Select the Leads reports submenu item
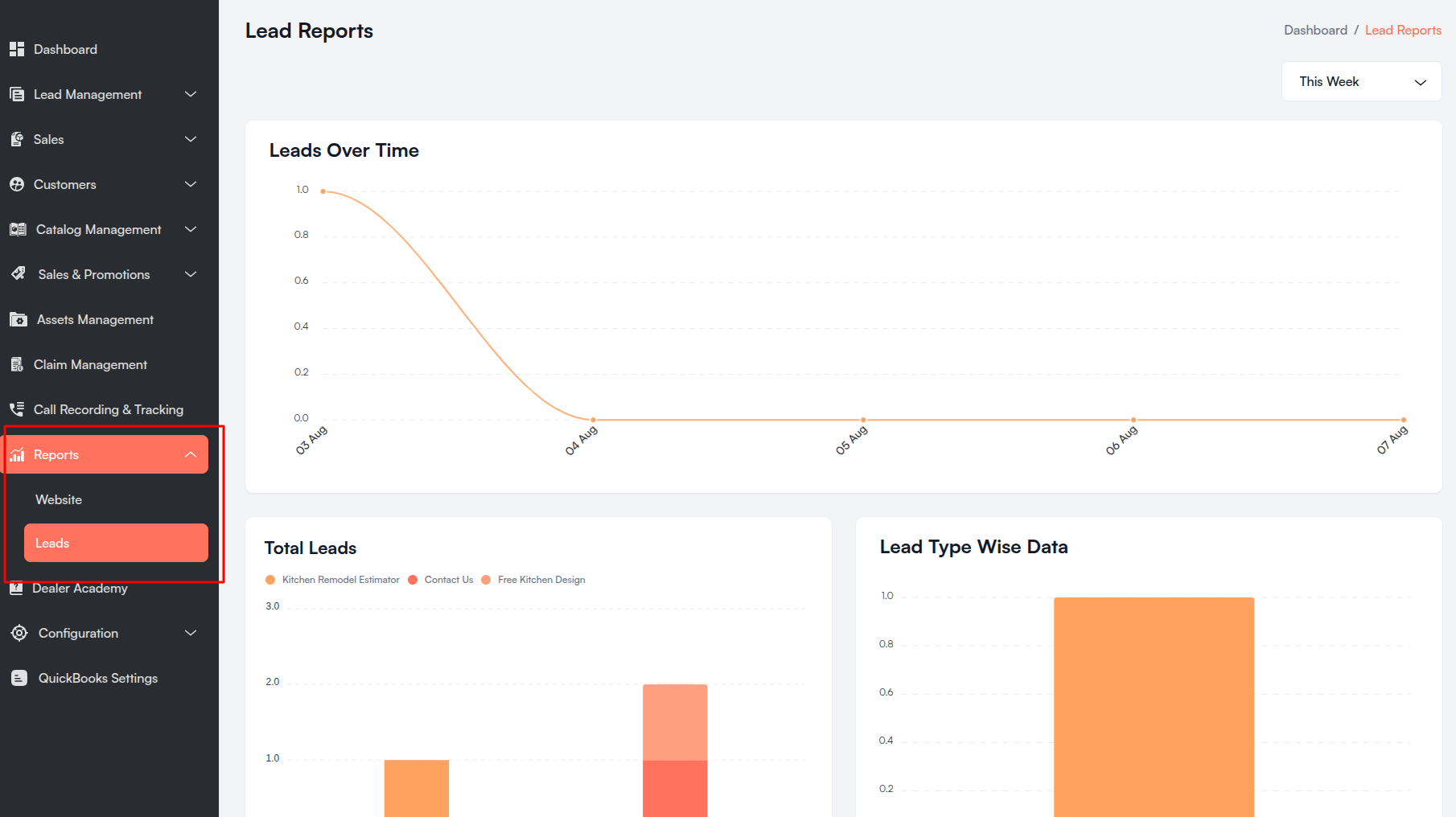 [116, 543]
